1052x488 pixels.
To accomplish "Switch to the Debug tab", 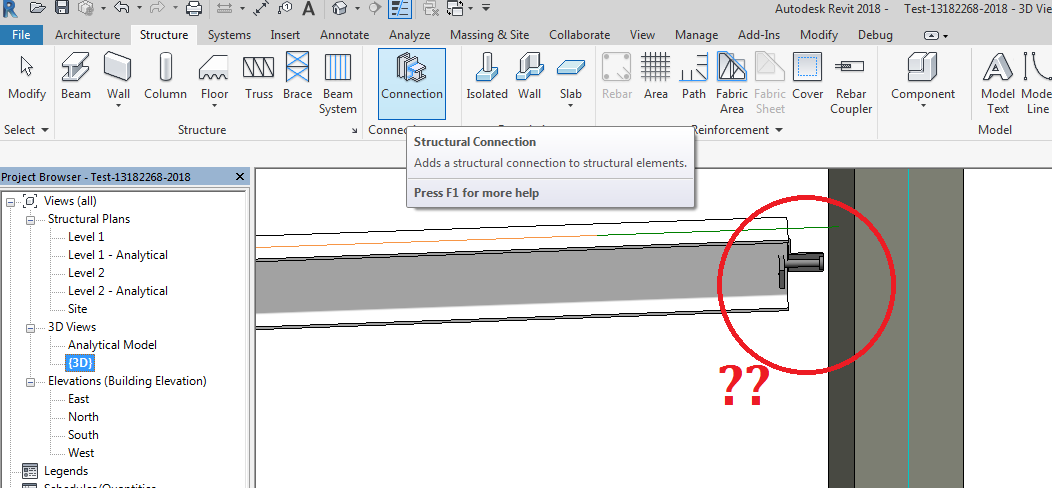I will pyautogui.click(x=875, y=35).
